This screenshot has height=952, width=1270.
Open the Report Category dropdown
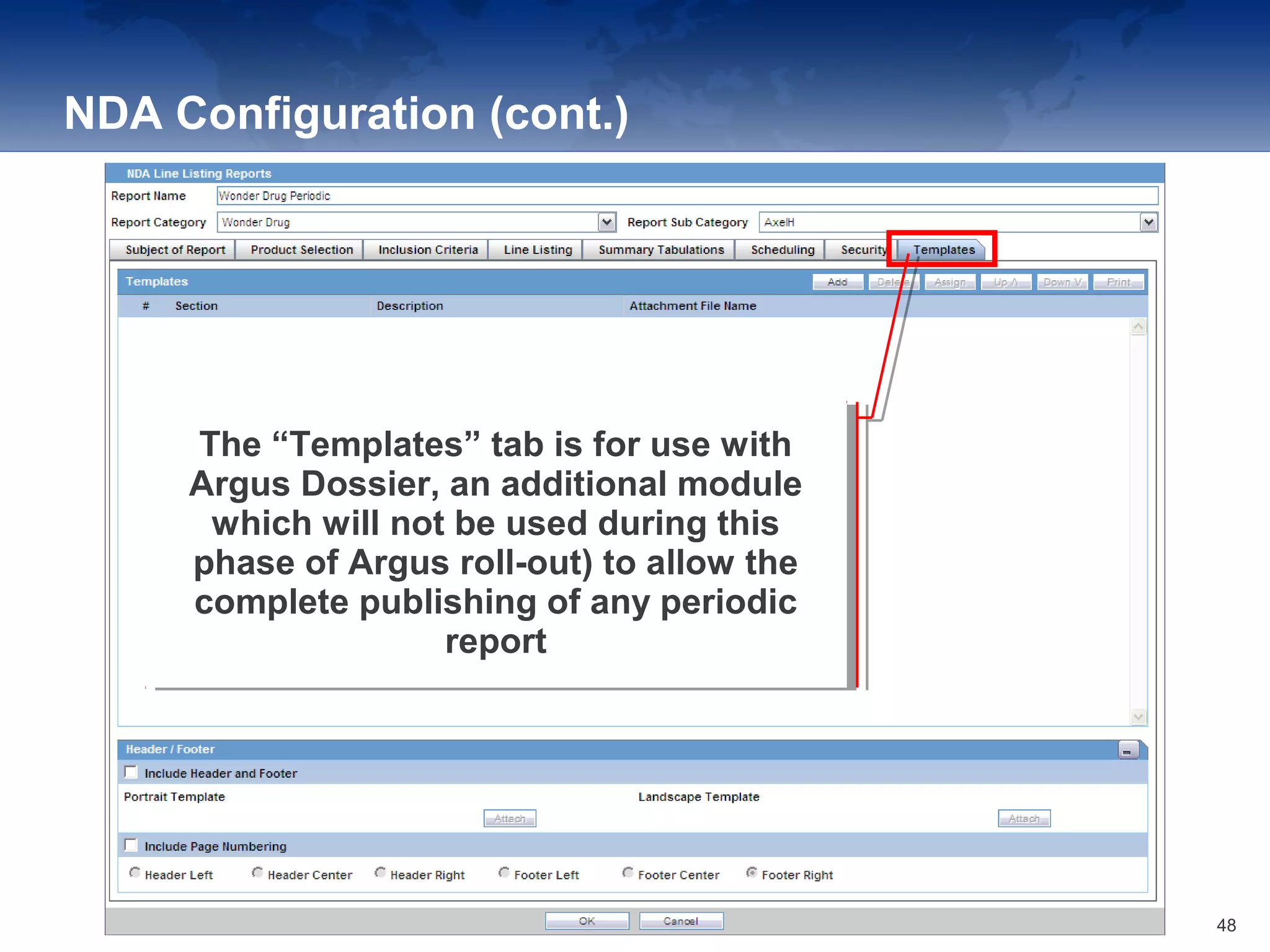(607, 222)
